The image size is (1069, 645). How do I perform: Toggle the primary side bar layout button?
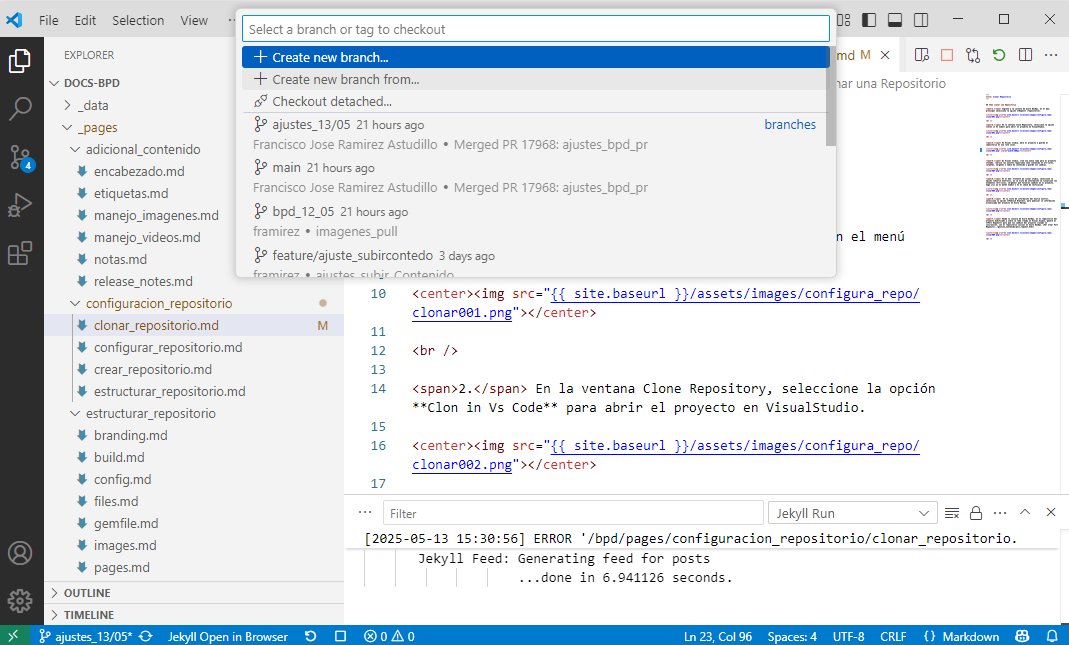tap(868, 19)
